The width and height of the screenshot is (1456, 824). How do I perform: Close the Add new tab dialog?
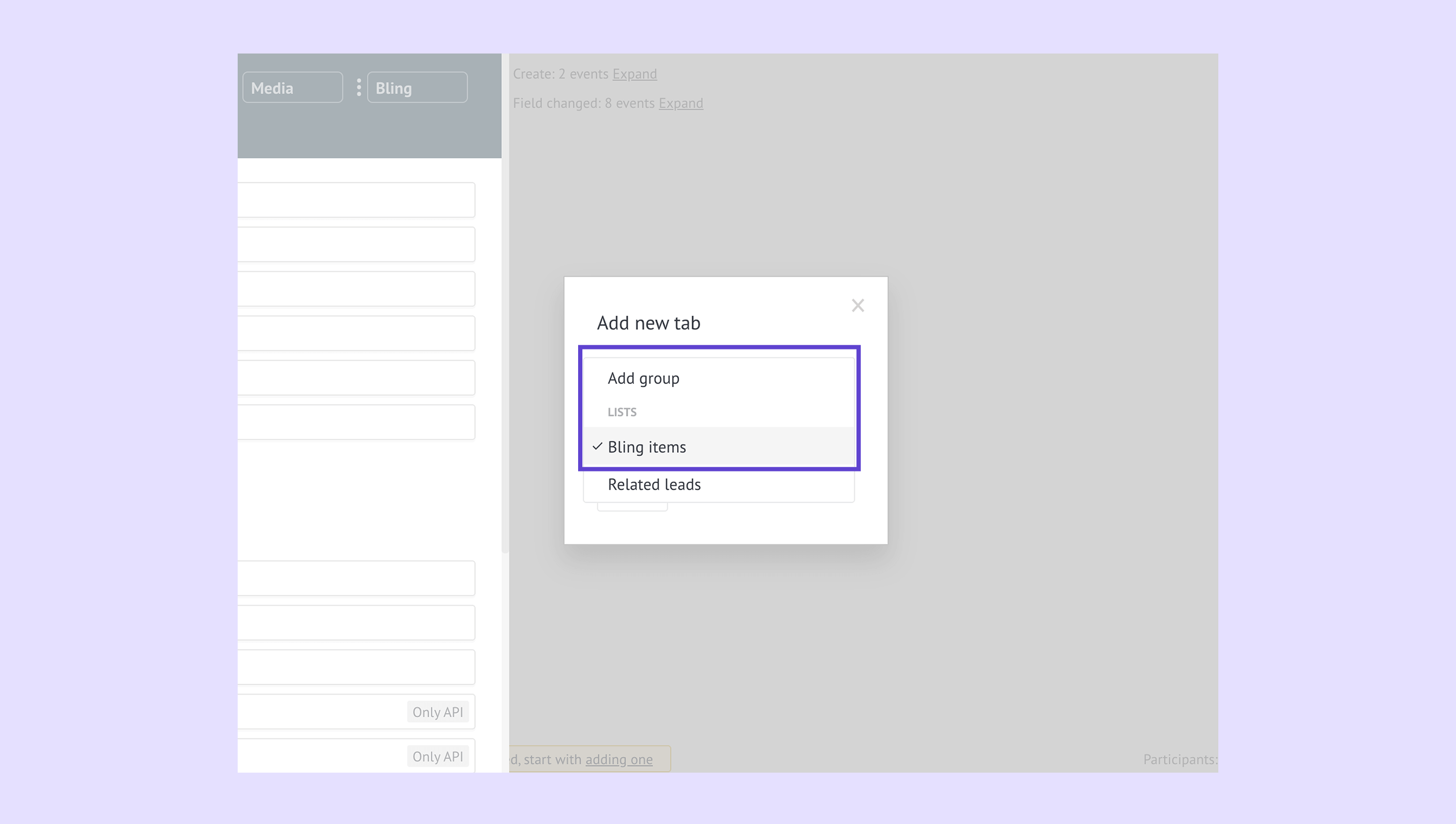(857, 306)
